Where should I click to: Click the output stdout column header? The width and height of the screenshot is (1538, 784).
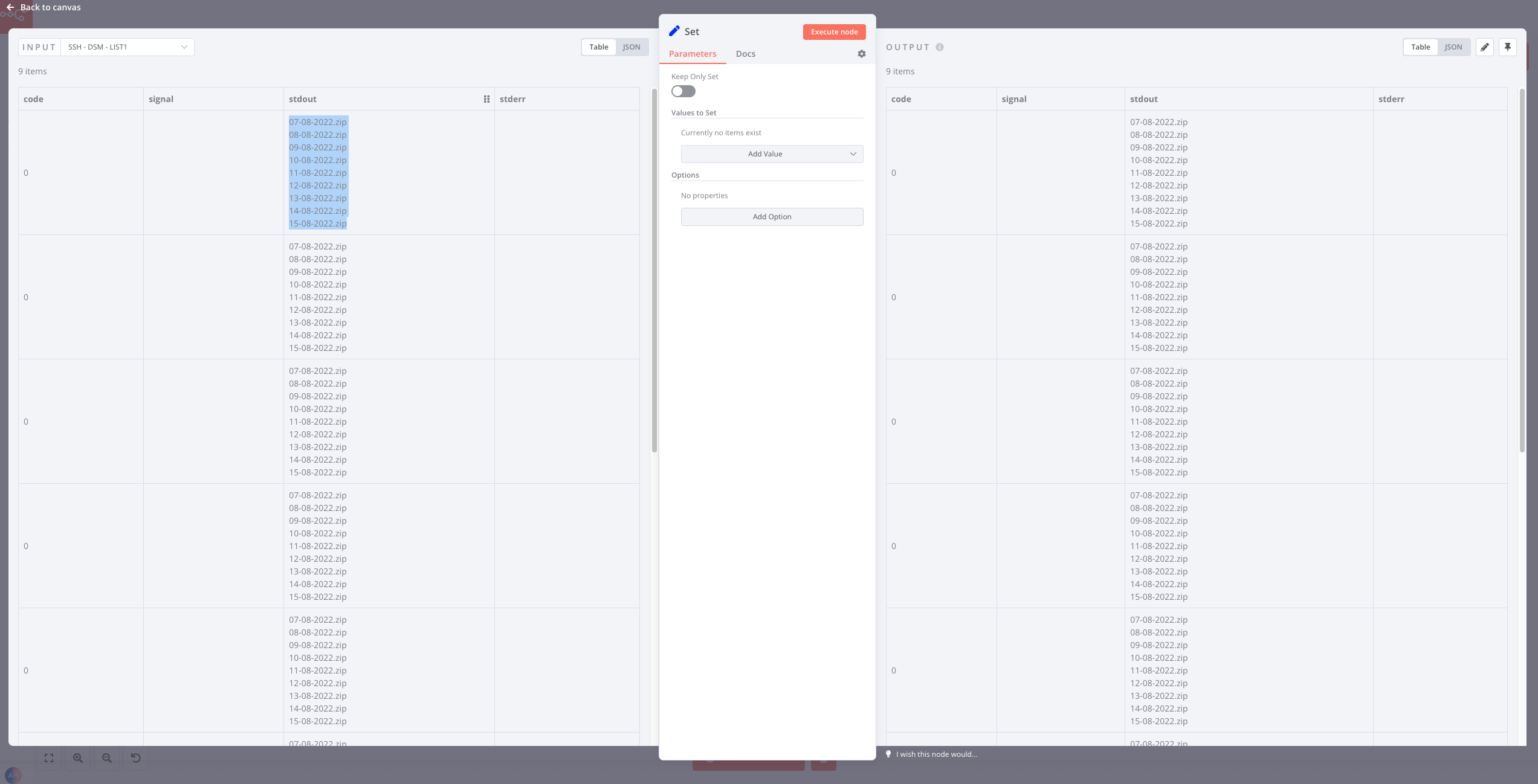pyautogui.click(x=1249, y=99)
